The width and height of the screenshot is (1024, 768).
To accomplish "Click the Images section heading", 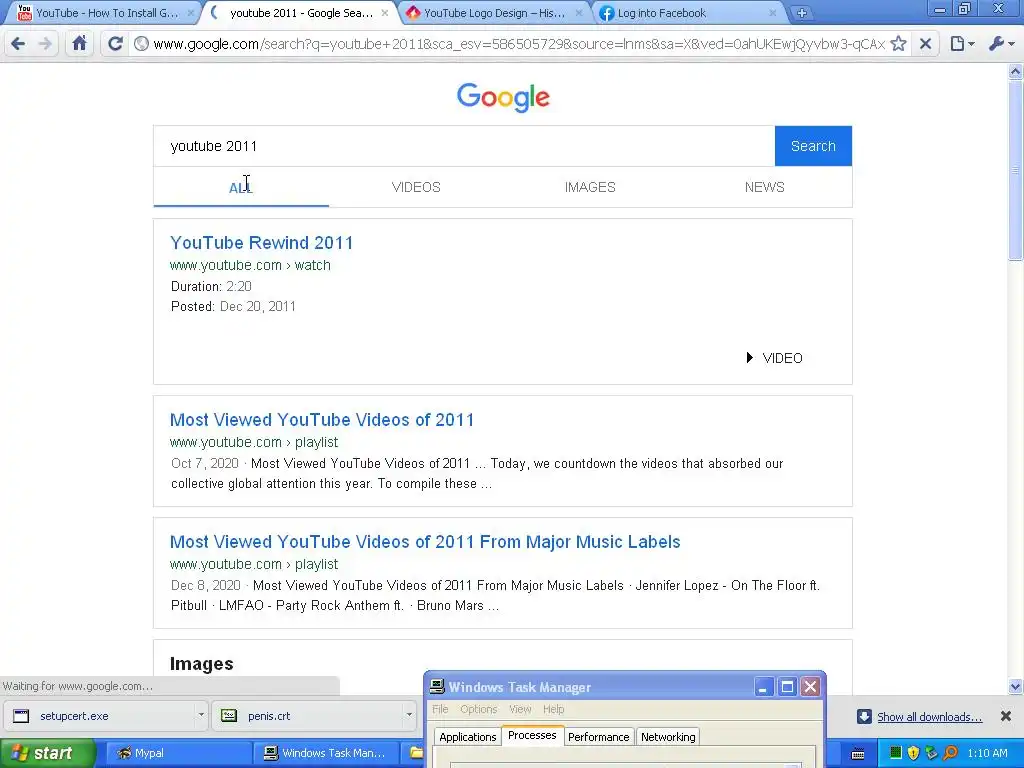I will 201,664.
